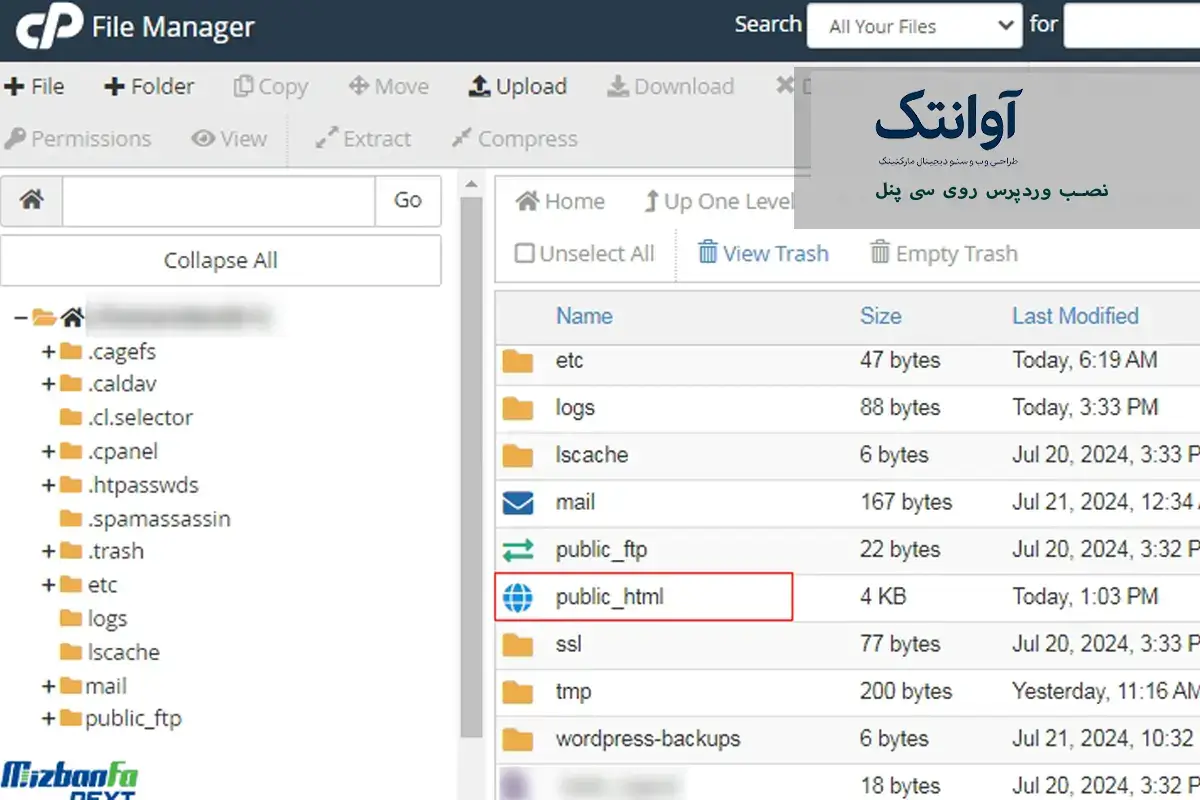Create a new folder with + Folder
Viewport: 1200px width, 800px height.
(149, 87)
